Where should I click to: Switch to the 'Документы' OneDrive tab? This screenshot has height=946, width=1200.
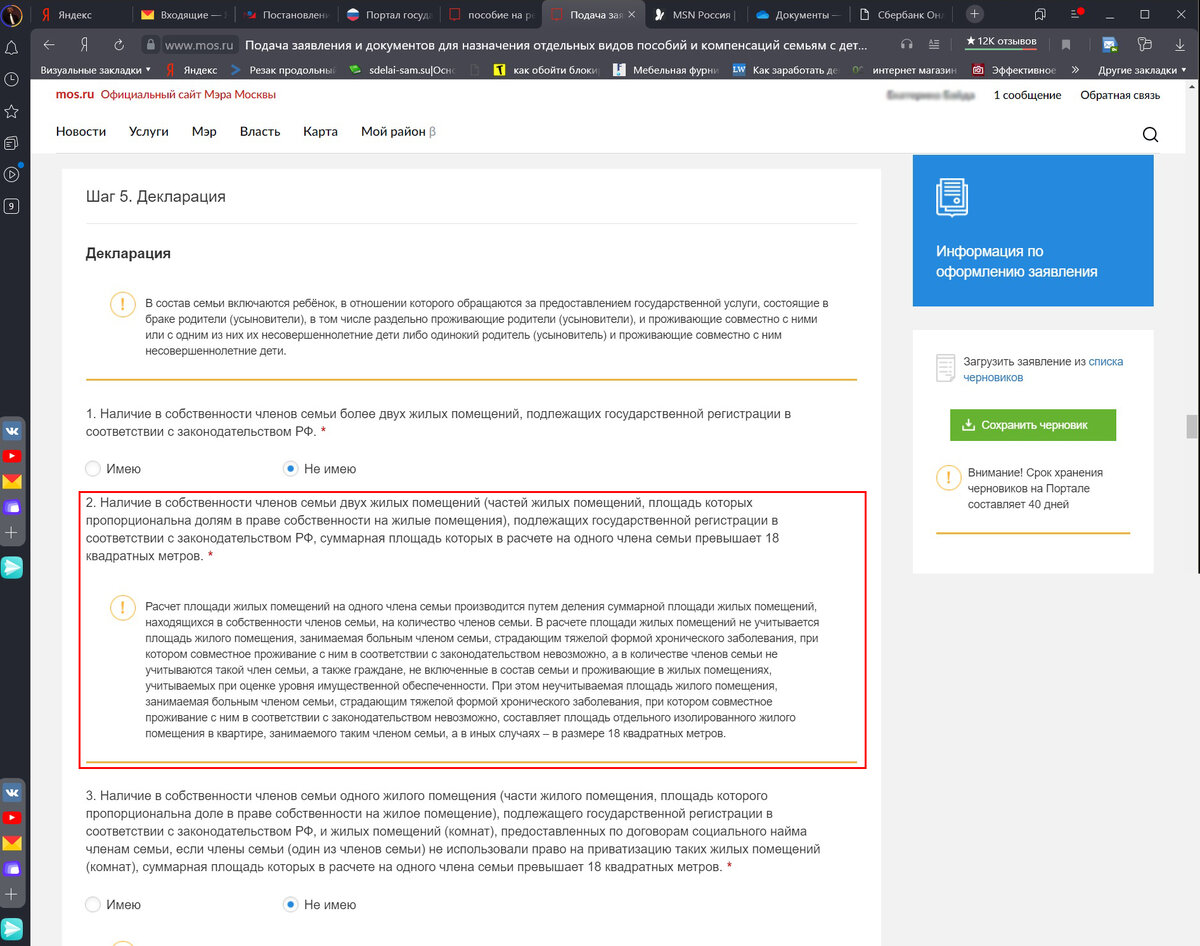tap(798, 15)
